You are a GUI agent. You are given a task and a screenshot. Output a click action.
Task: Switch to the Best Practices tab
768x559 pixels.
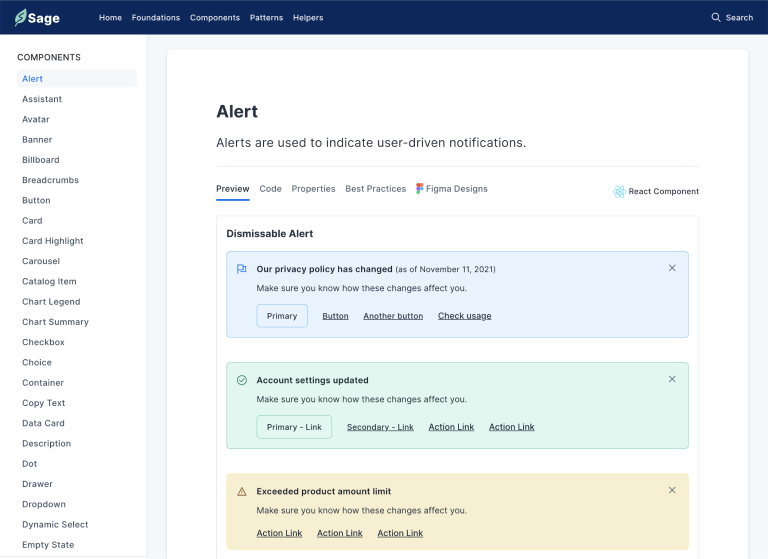pos(375,188)
